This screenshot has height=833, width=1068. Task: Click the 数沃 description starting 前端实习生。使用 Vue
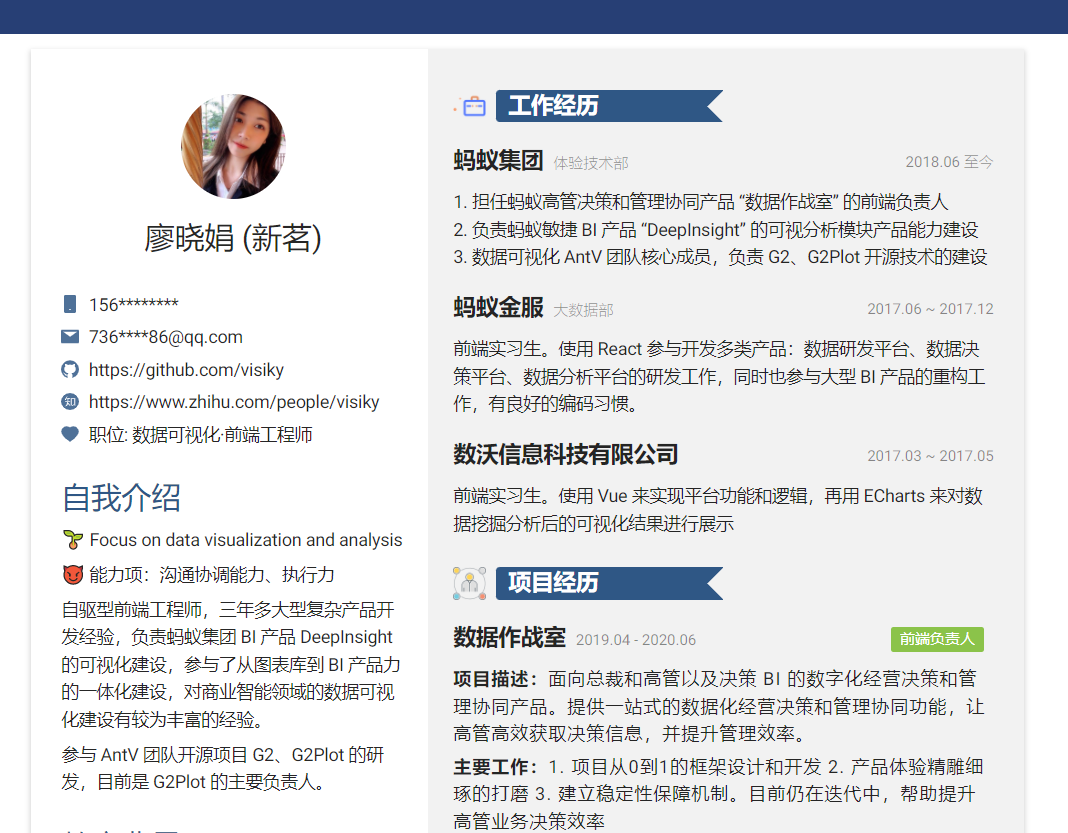718,510
